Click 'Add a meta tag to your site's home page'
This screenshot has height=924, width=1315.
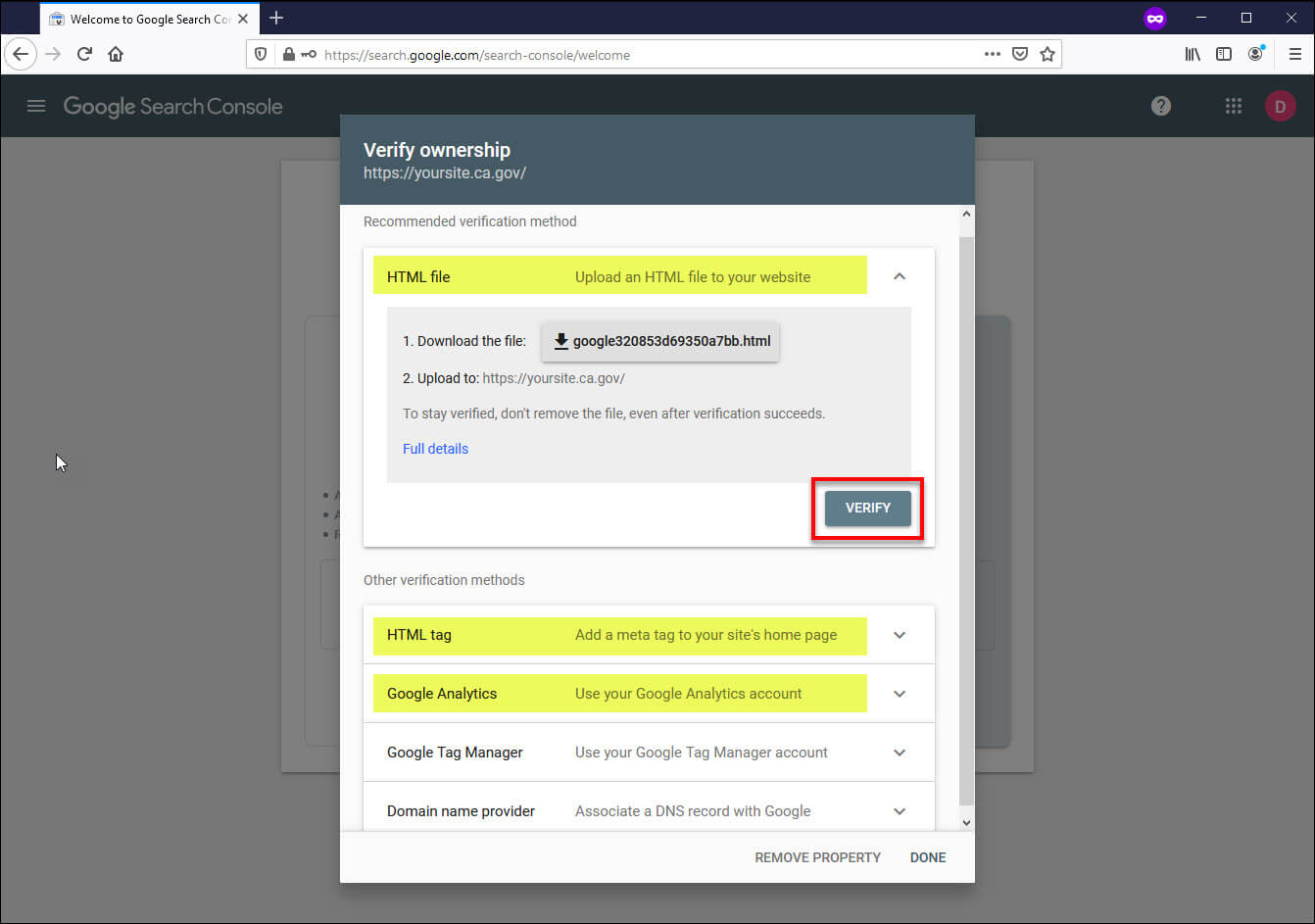pos(706,635)
